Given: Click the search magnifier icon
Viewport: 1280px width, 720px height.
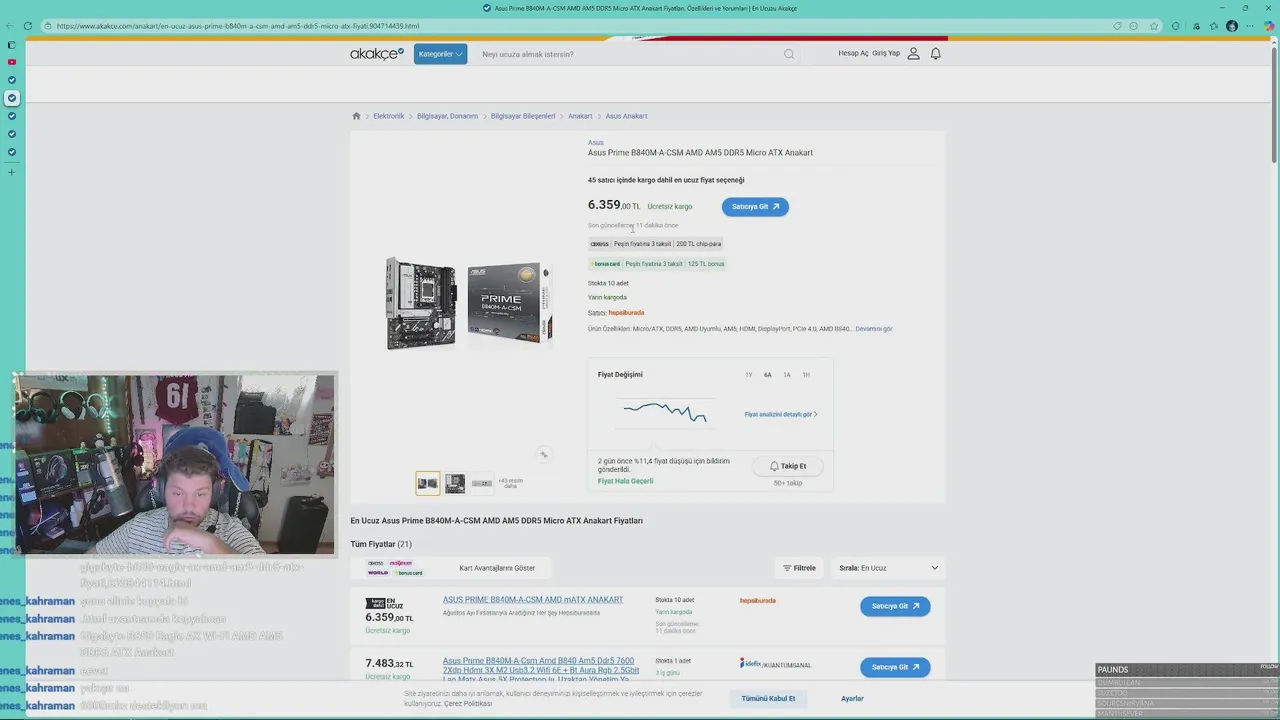Looking at the screenshot, I should pyautogui.click(x=789, y=54).
